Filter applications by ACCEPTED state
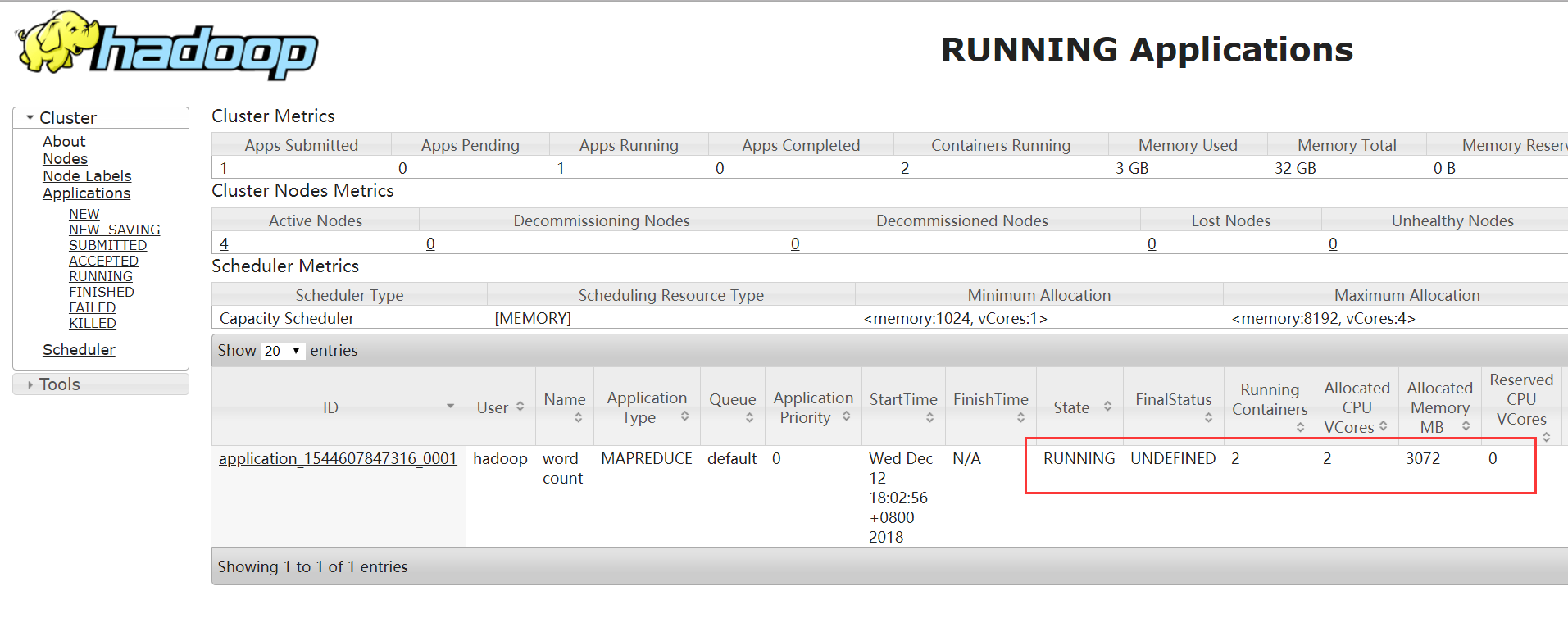This screenshot has width=1568, height=623. (103, 261)
